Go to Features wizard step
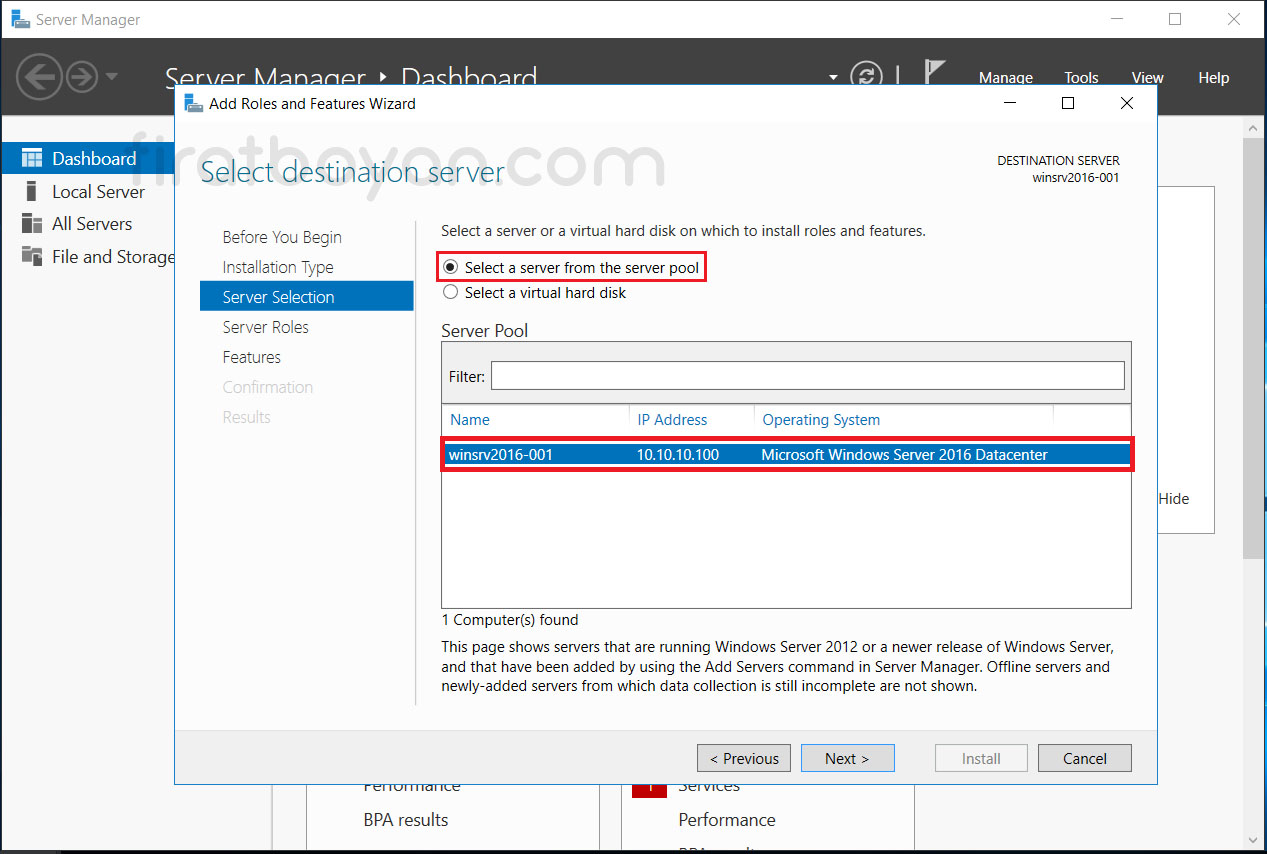Viewport: 1267px width, 854px height. 251,357
